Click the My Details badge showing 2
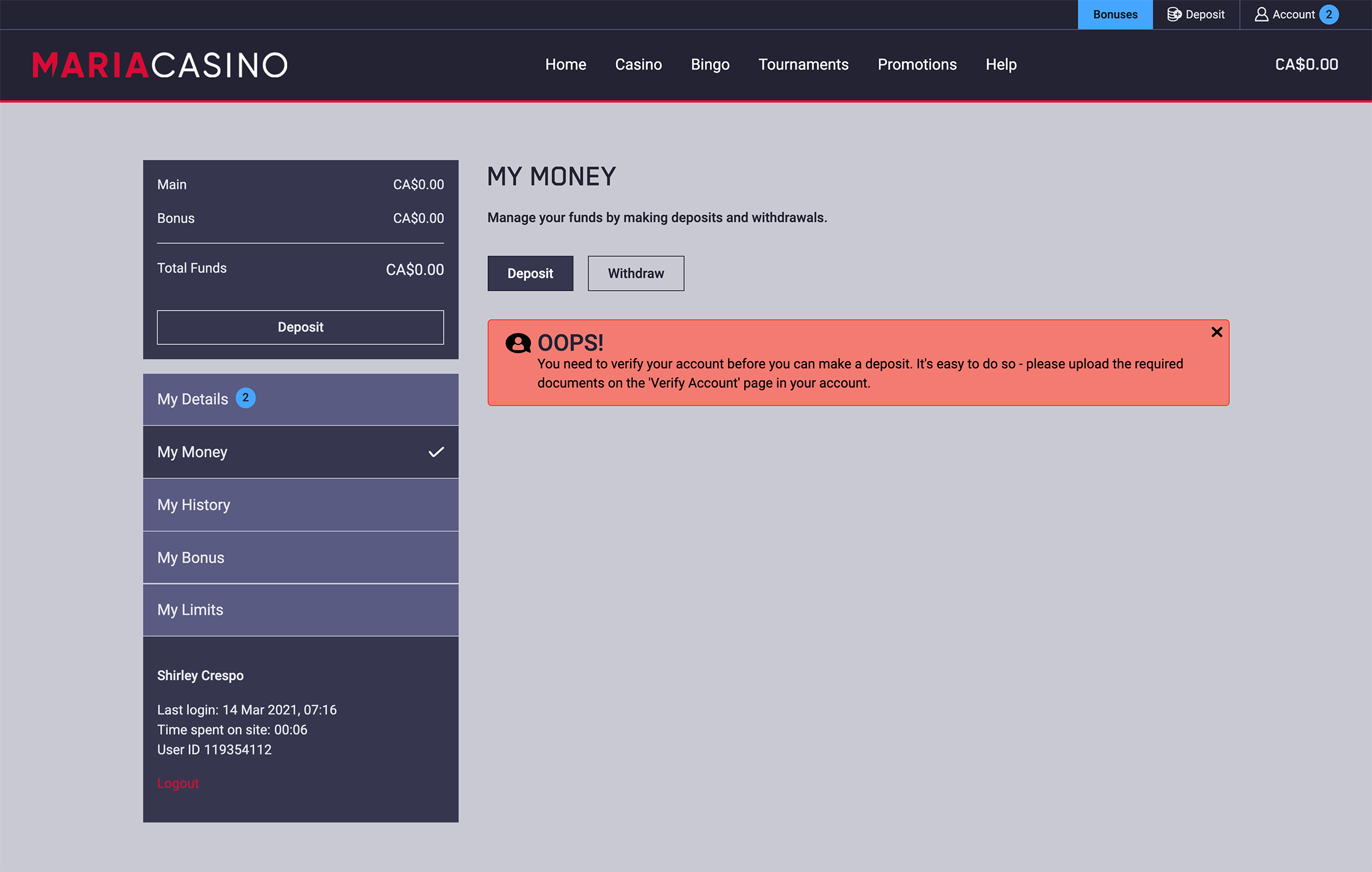The height and width of the screenshot is (872, 1372). click(x=246, y=398)
